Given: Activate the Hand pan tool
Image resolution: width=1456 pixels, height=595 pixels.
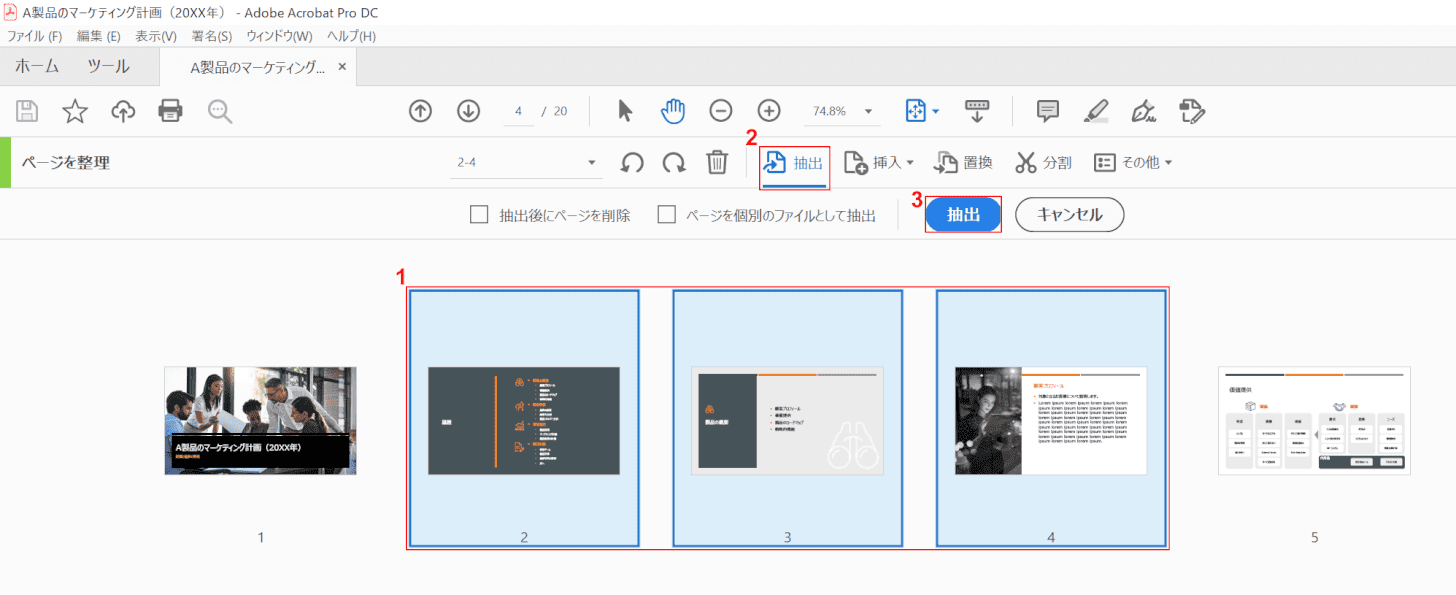Looking at the screenshot, I should coord(674,111).
